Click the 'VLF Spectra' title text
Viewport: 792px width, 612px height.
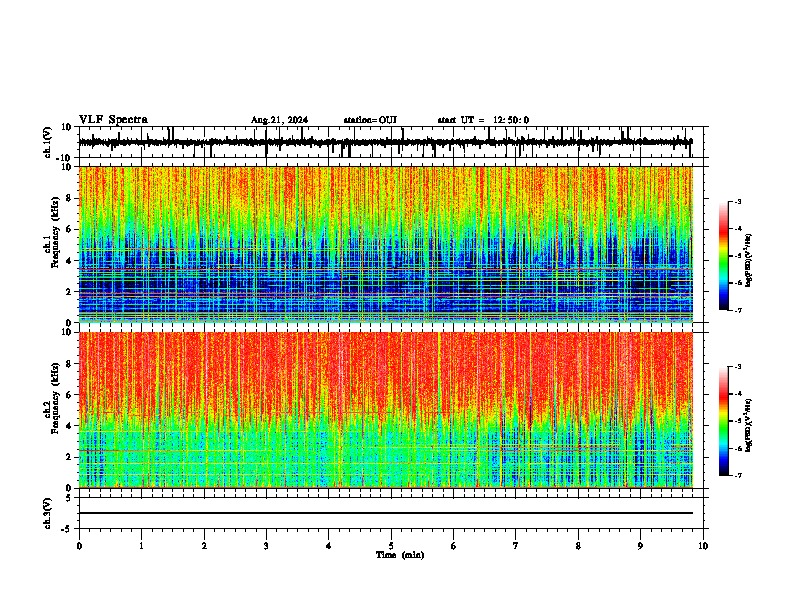[113, 120]
